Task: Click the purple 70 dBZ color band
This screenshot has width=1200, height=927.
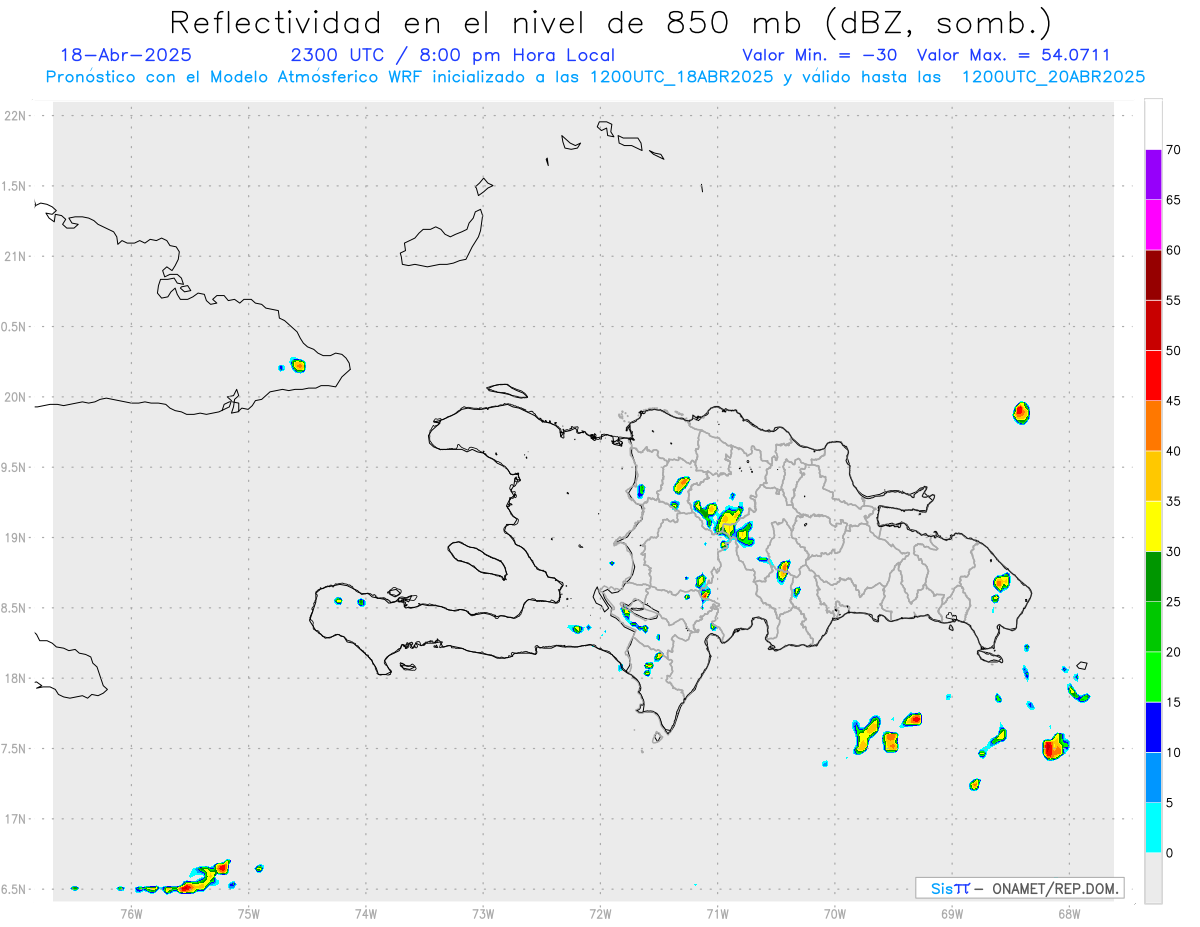Action: pos(1153,175)
